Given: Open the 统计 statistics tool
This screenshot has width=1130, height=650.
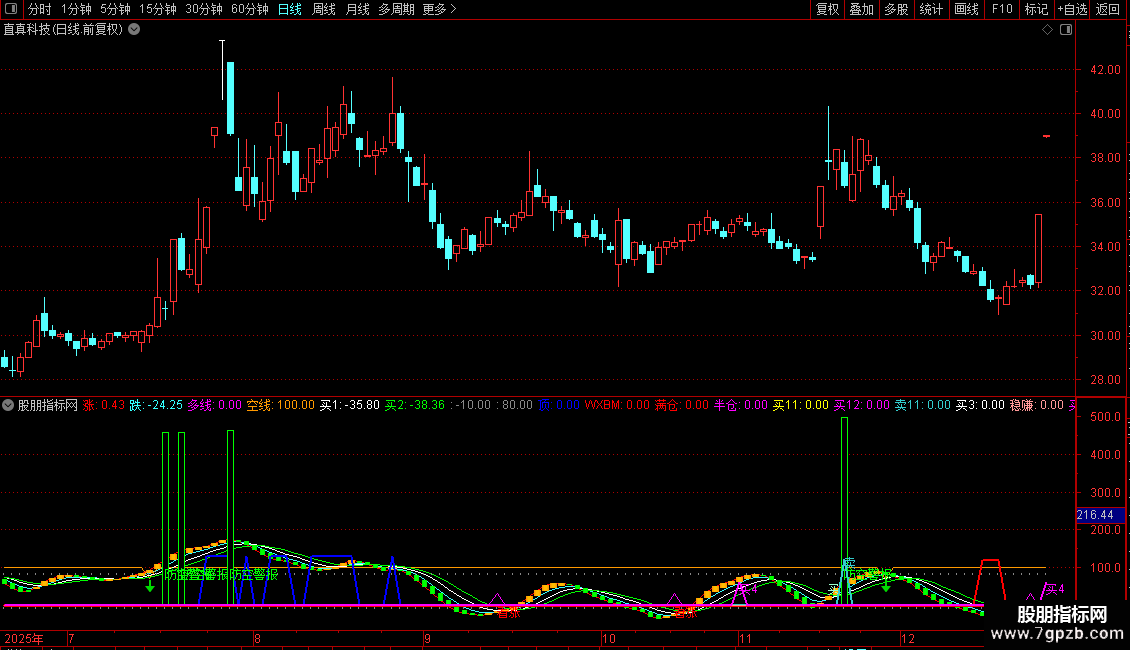Looking at the screenshot, I should (x=931, y=9).
